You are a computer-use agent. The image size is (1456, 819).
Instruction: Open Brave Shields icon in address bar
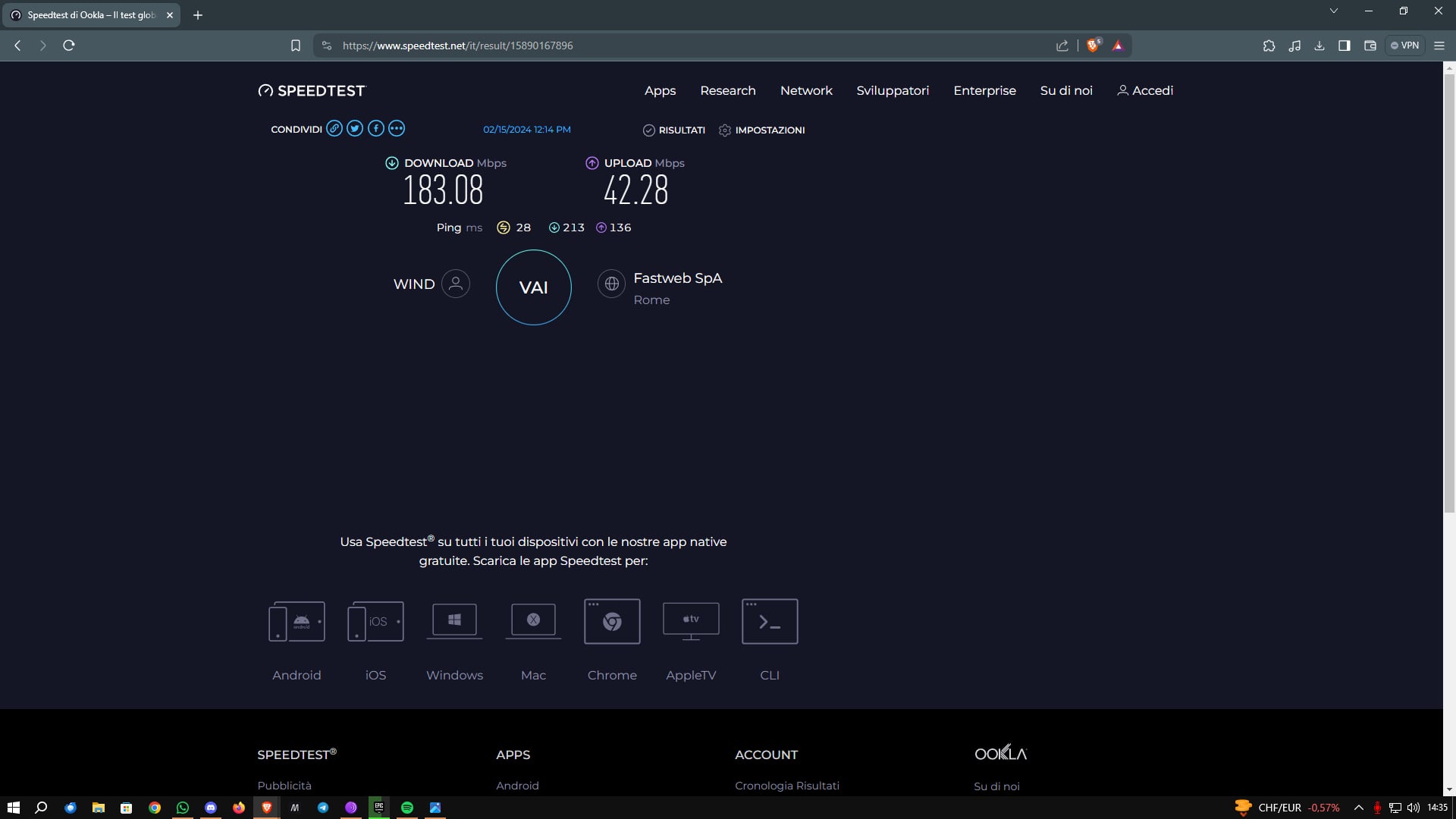pyautogui.click(x=1093, y=45)
